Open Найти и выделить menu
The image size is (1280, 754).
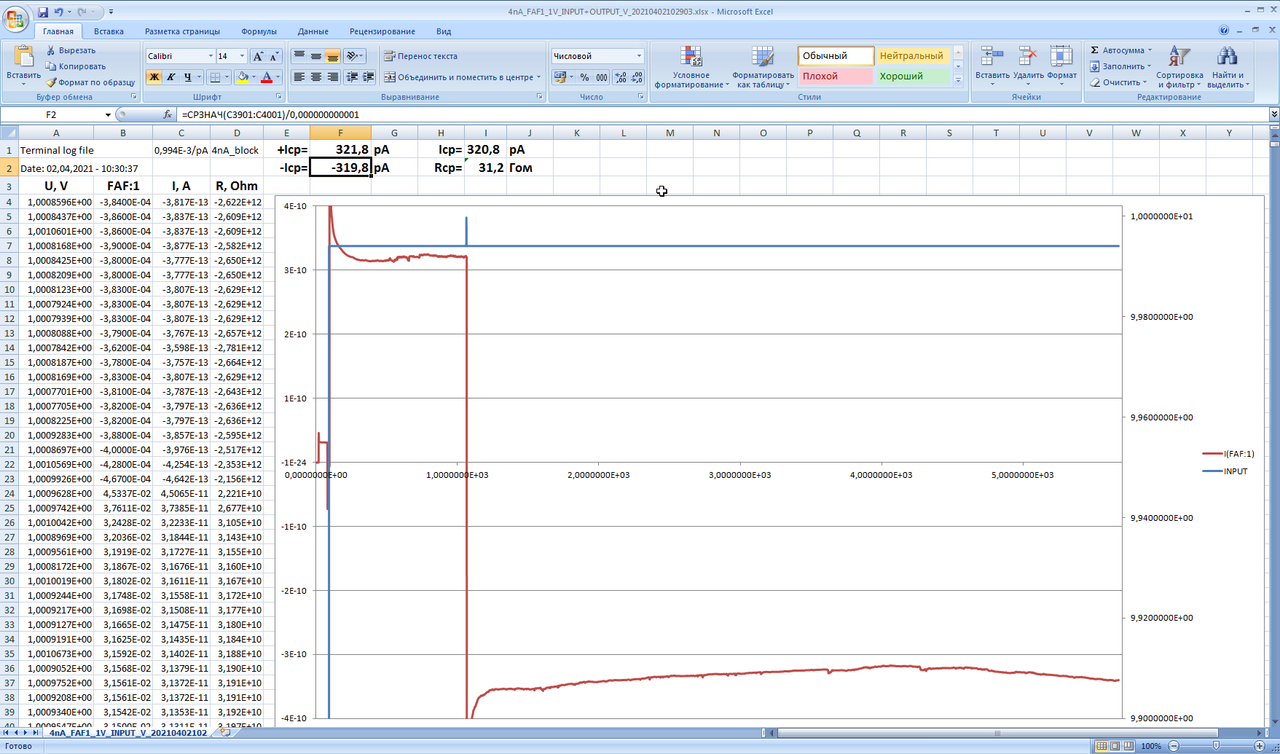(1226, 67)
